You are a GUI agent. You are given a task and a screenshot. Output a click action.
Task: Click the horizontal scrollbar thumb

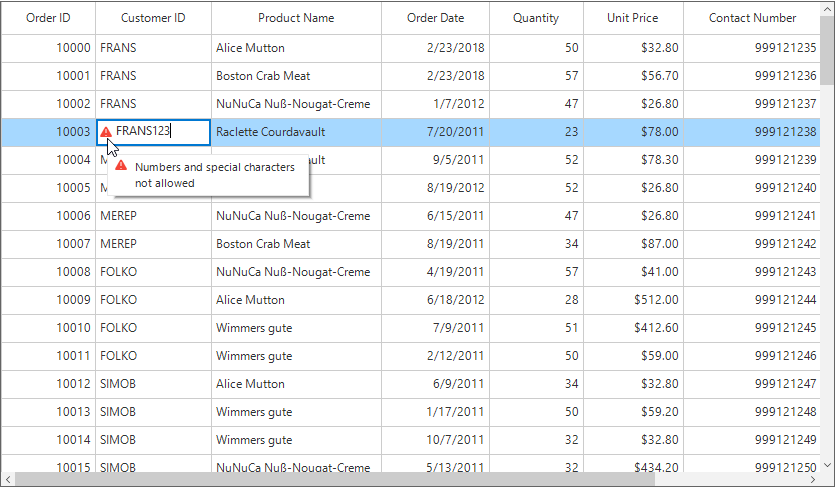(x=335, y=479)
